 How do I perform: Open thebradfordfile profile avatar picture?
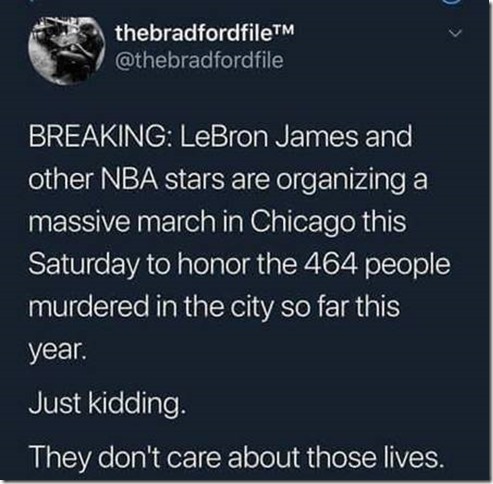67,49
